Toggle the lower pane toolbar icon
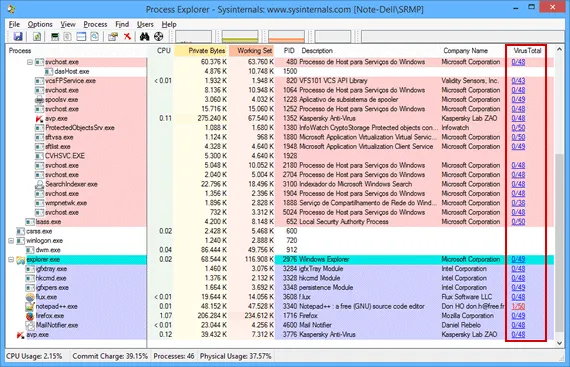The width and height of the screenshot is (570, 367). [x=81, y=36]
